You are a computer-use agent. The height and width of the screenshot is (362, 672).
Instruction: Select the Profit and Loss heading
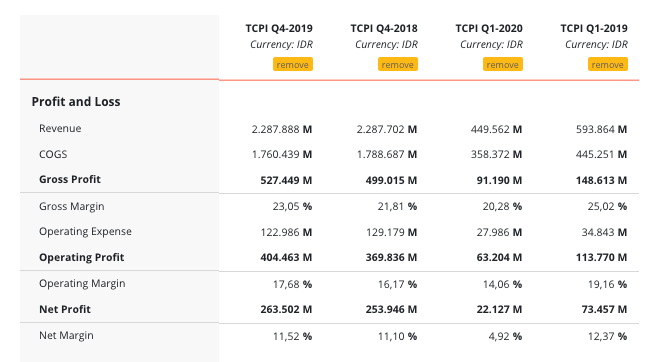click(76, 102)
